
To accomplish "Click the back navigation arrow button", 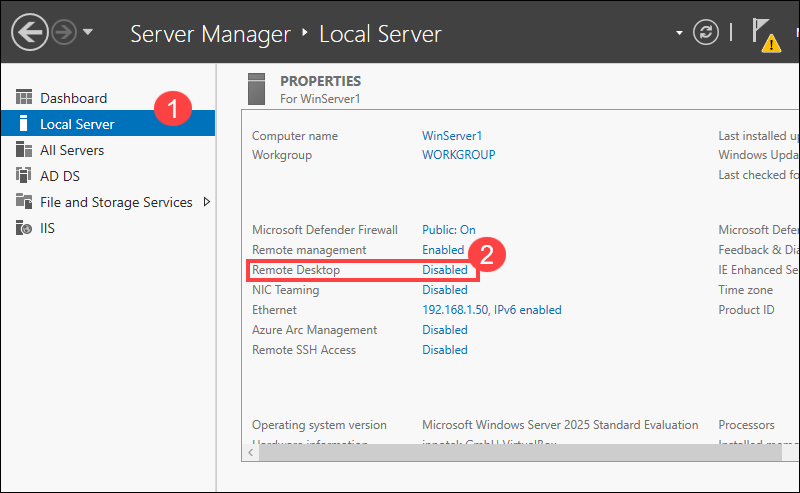I will pos(30,32).
